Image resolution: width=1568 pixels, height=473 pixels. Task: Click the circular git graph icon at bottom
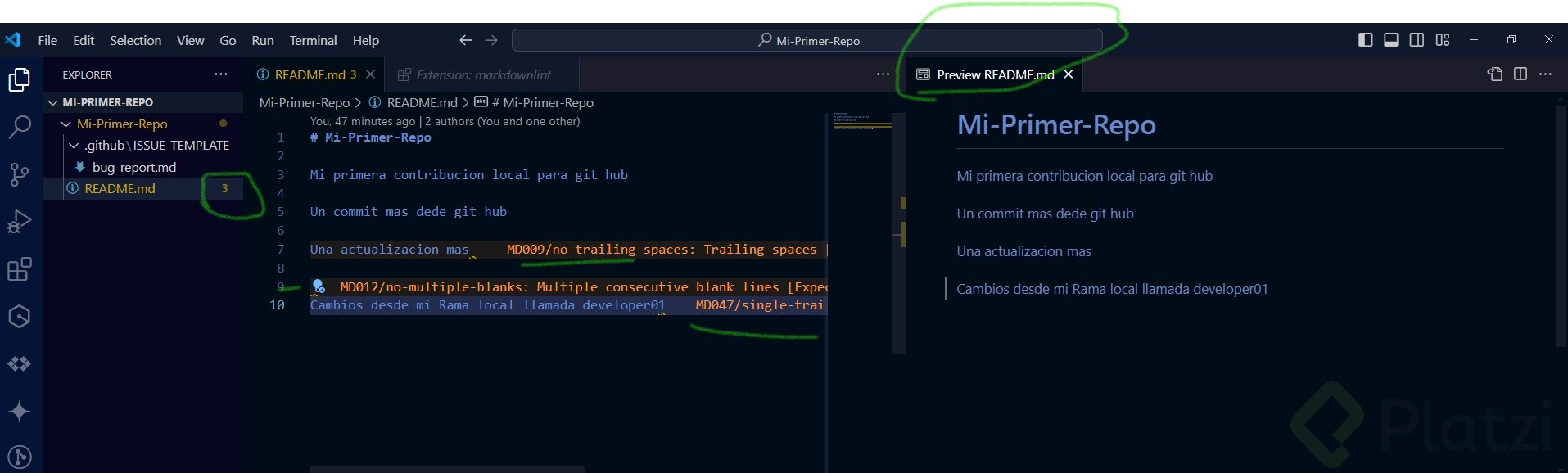pyautogui.click(x=20, y=457)
